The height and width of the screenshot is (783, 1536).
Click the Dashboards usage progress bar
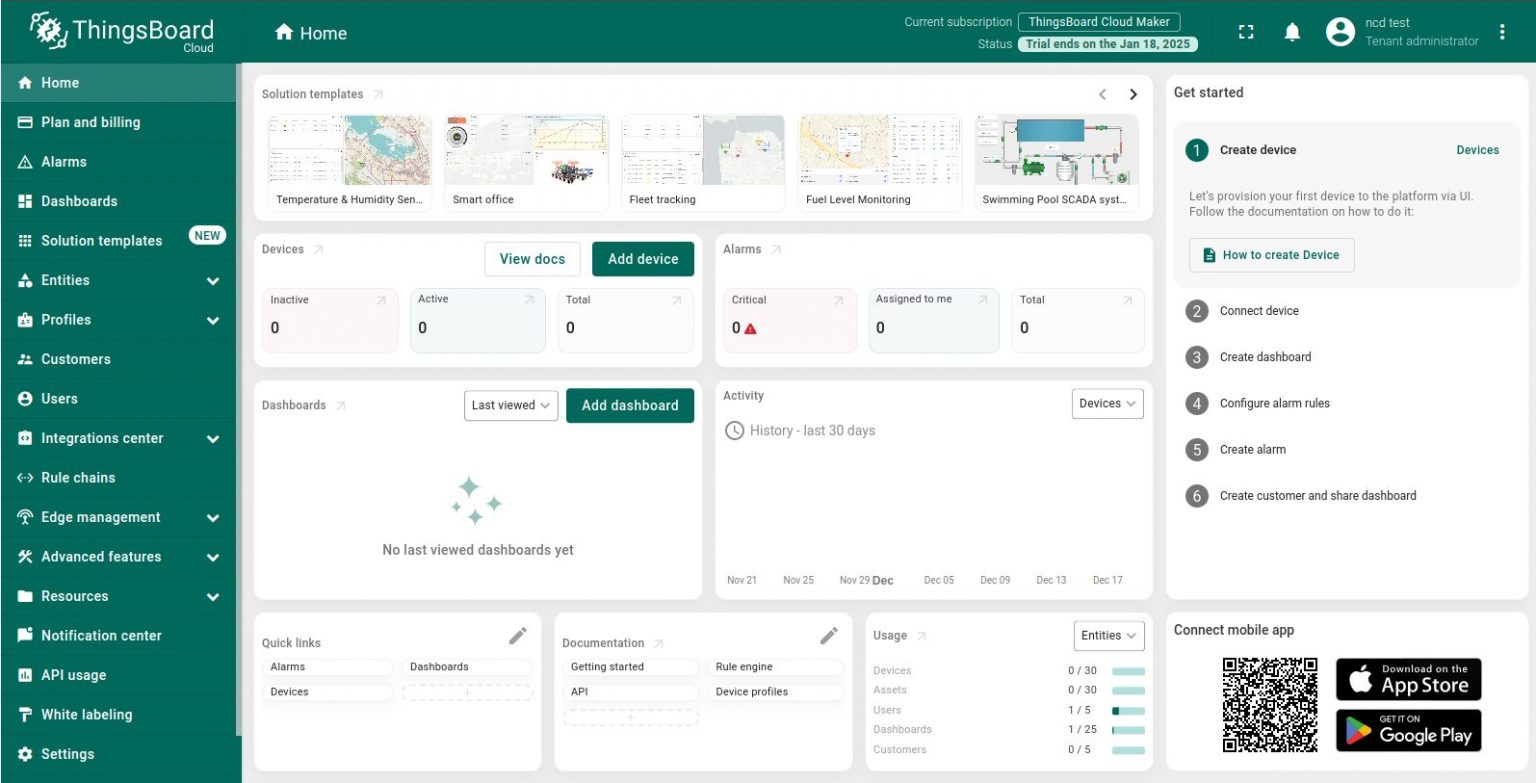coord(1128,729)
